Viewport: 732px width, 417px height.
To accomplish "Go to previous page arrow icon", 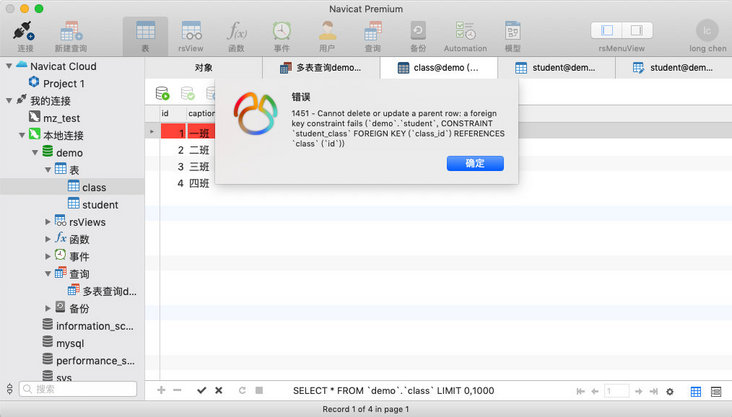I will [595, 391].
